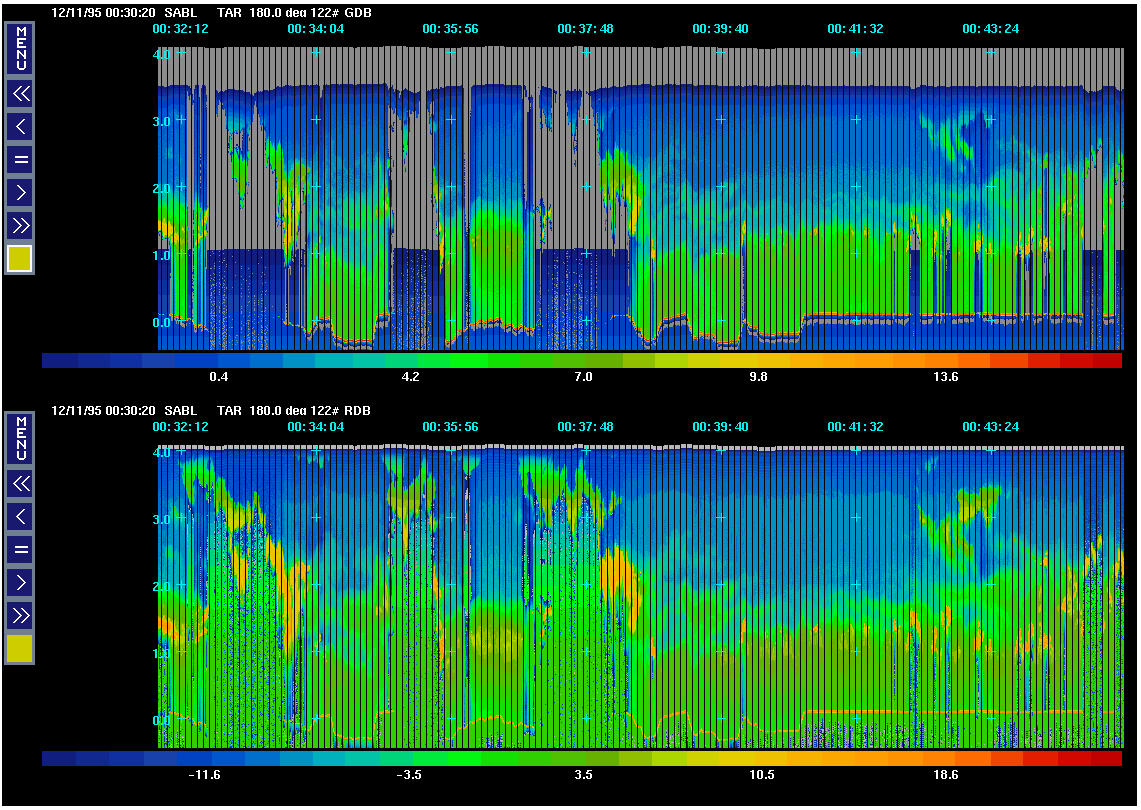The image size is (1141, 810).
Task: Click the 00:37:48 time label in top plot
Action: coord(585,29)
